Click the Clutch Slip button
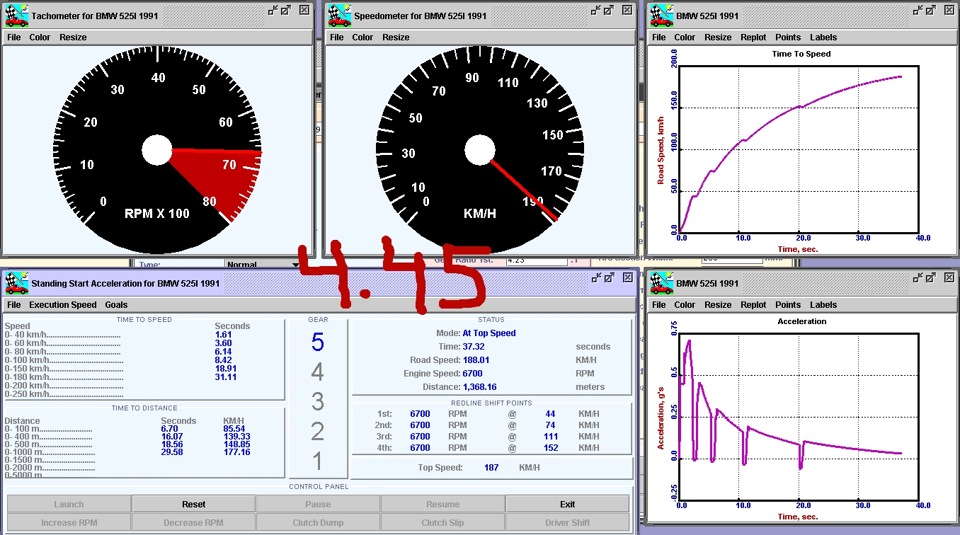The height and width of the screenshot is (535, 960). coord(443,523)
